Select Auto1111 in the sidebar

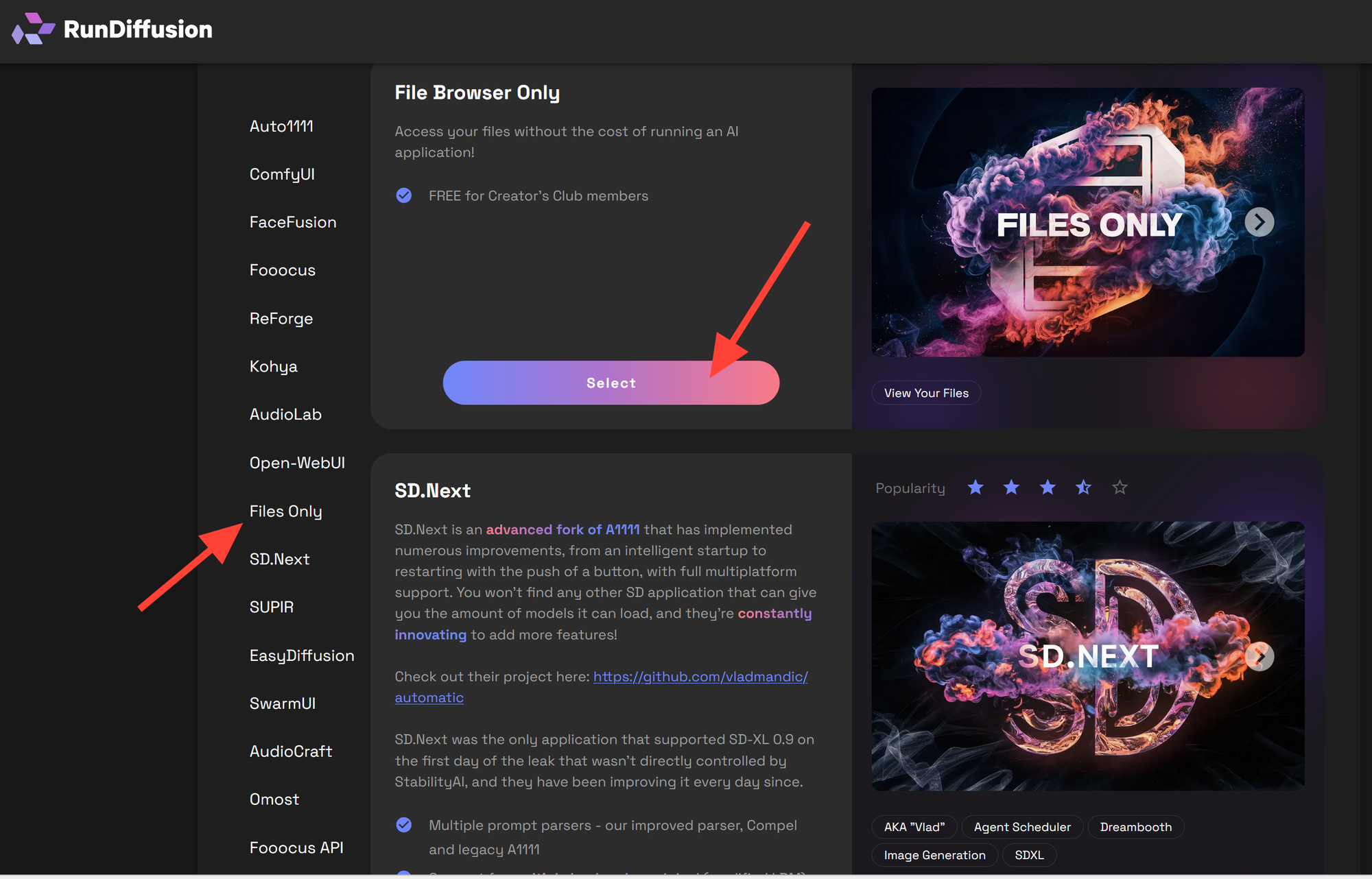(x=281, y=126)
